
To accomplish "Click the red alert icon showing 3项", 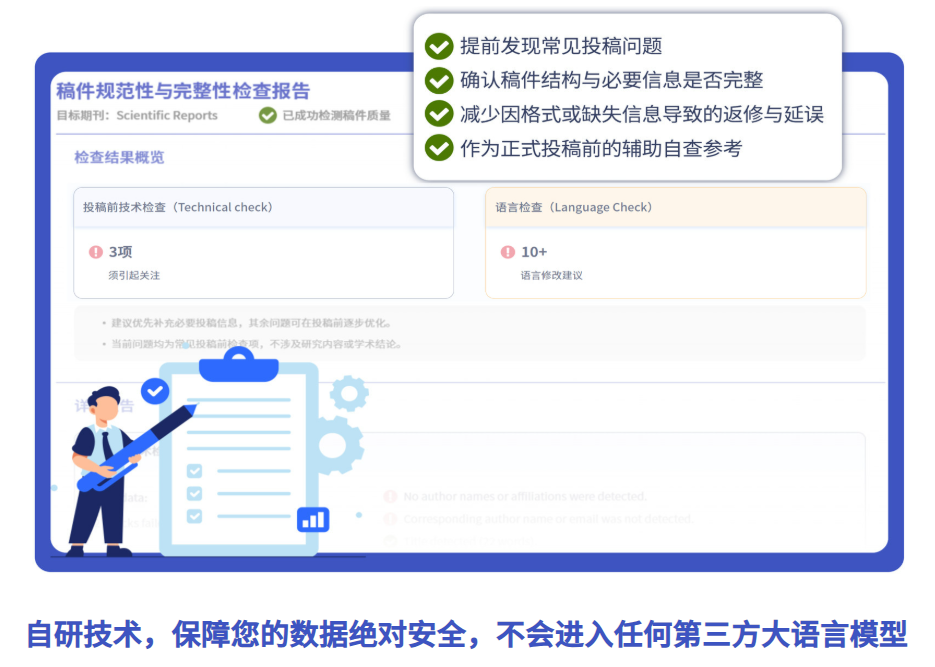I will pyautogui.click(x=97, y=251).
